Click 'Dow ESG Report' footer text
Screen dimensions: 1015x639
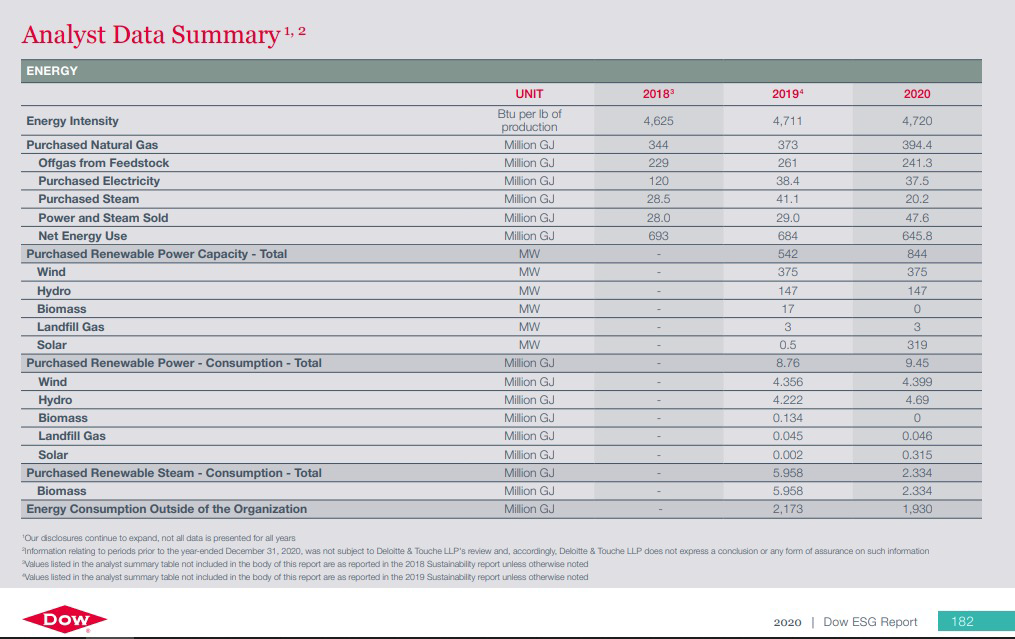coord(870,622)
